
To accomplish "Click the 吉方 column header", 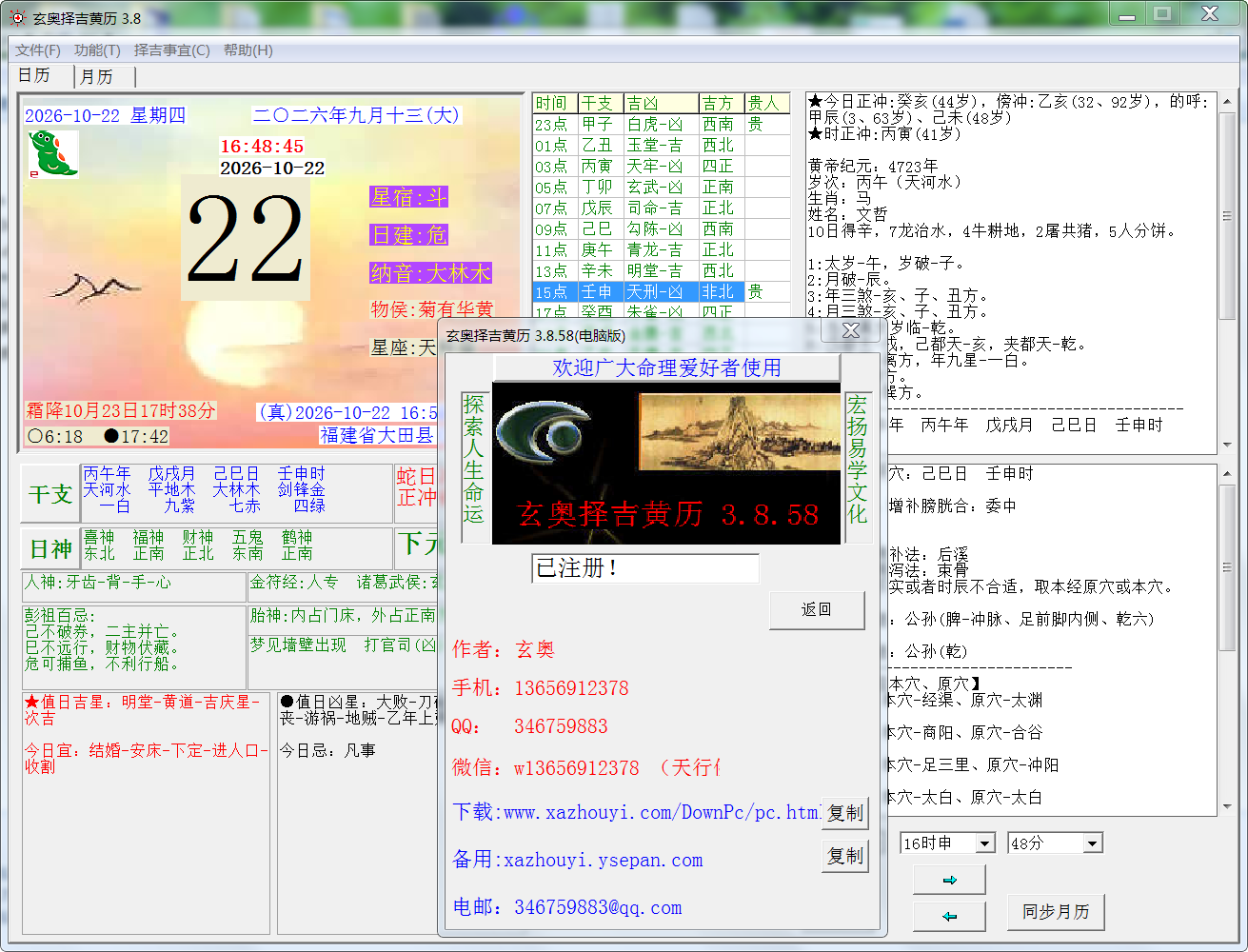I will tap(722, 103).
